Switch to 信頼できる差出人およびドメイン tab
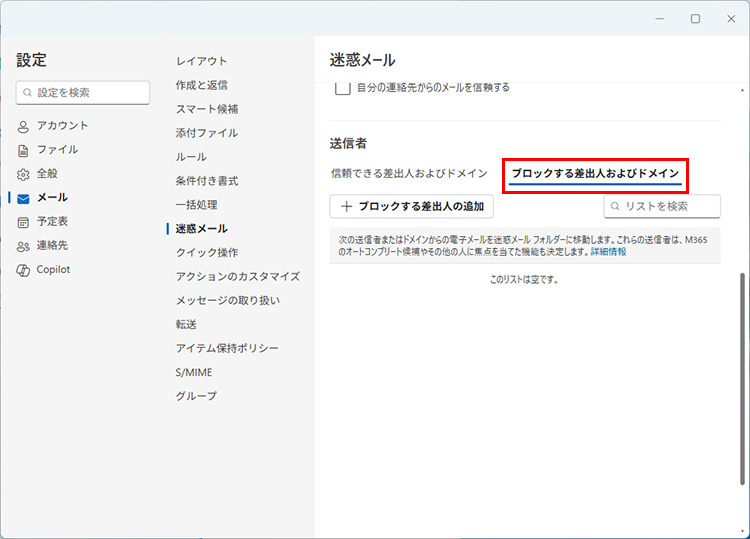 pyautogui.click(x=409, y=174)
